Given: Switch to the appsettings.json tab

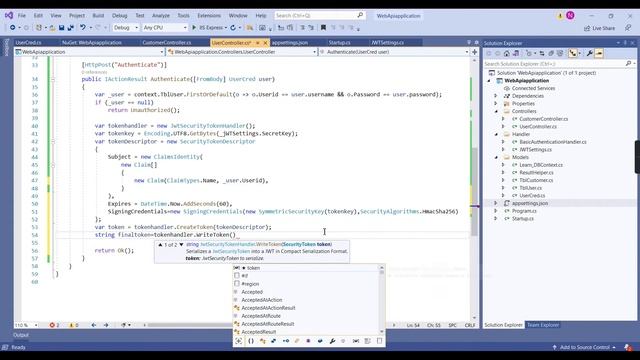Looking at the screenshot, I should [290, 42].
